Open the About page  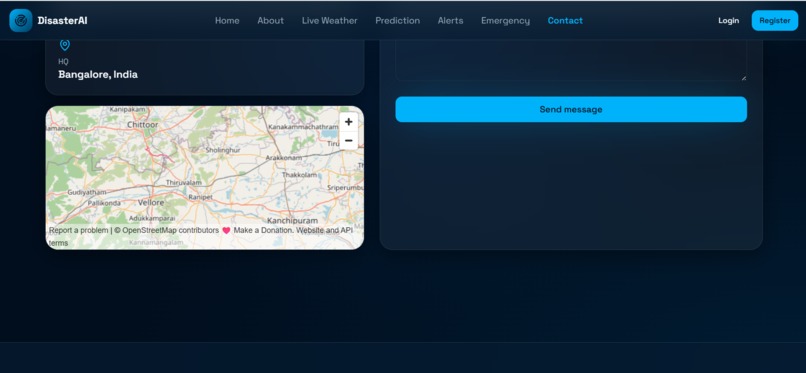point(270,21)
